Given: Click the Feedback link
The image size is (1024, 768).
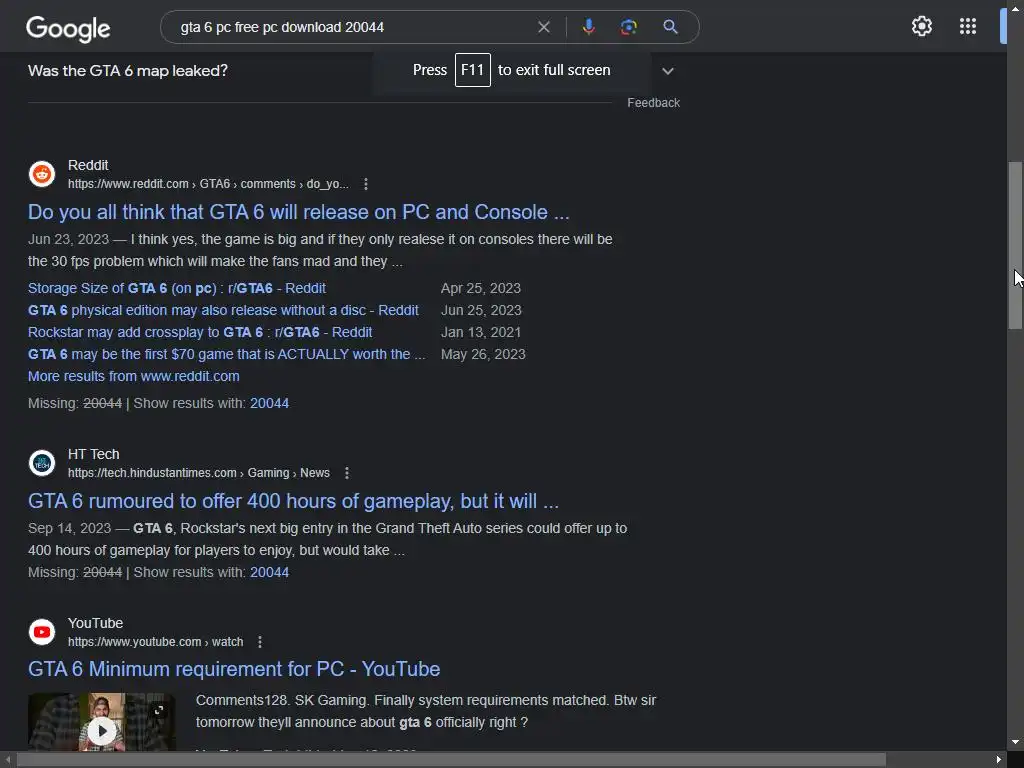Looking at the screenshot, I should (653, 103).
